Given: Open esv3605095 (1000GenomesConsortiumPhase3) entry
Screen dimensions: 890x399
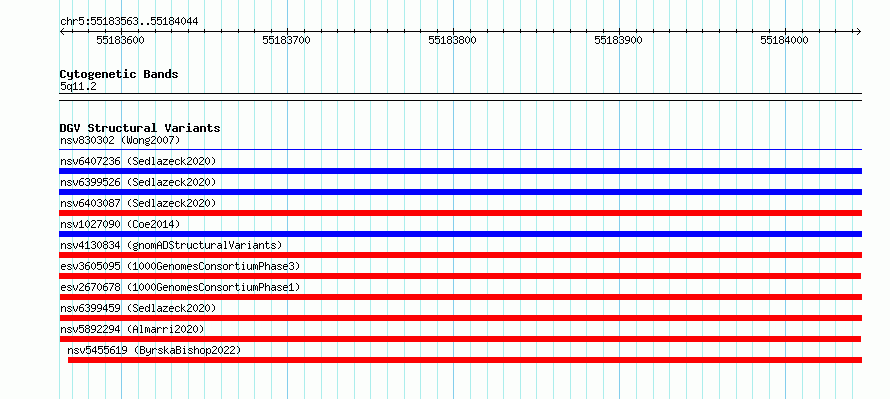Looking at the screenshot, I should tap(180, 266).
